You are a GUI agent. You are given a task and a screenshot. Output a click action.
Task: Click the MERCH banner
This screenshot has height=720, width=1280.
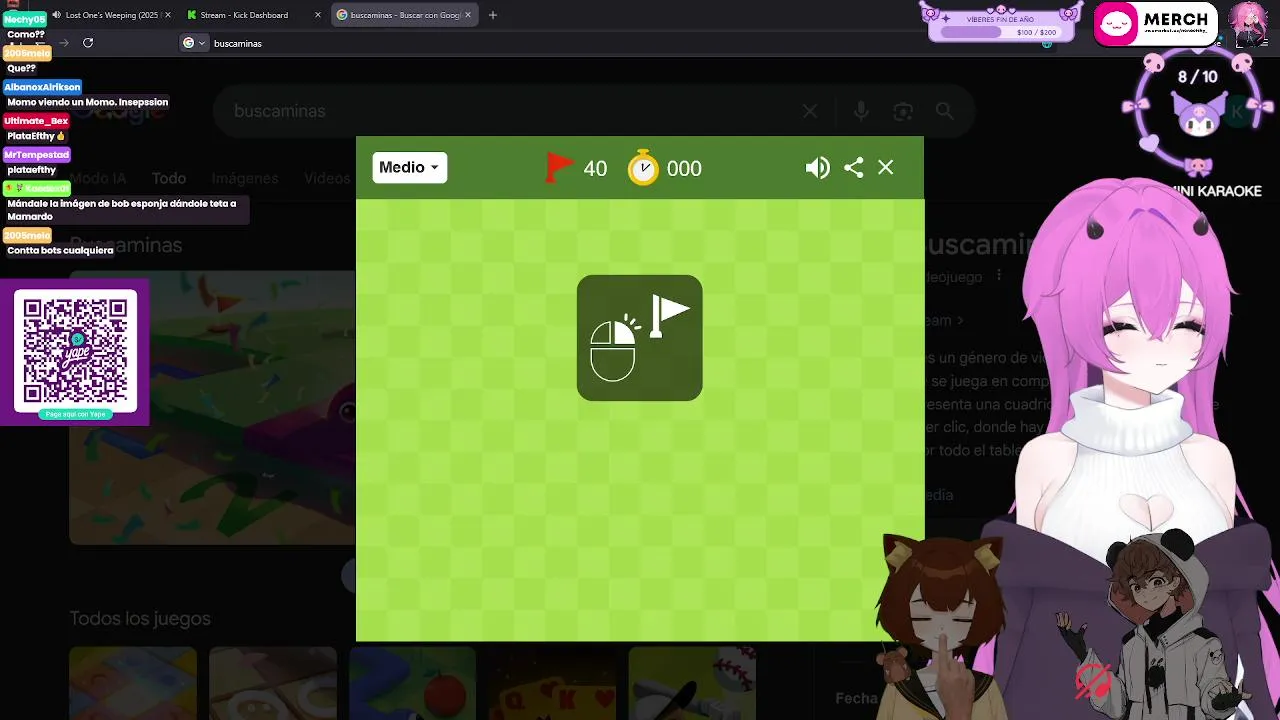1155,24
